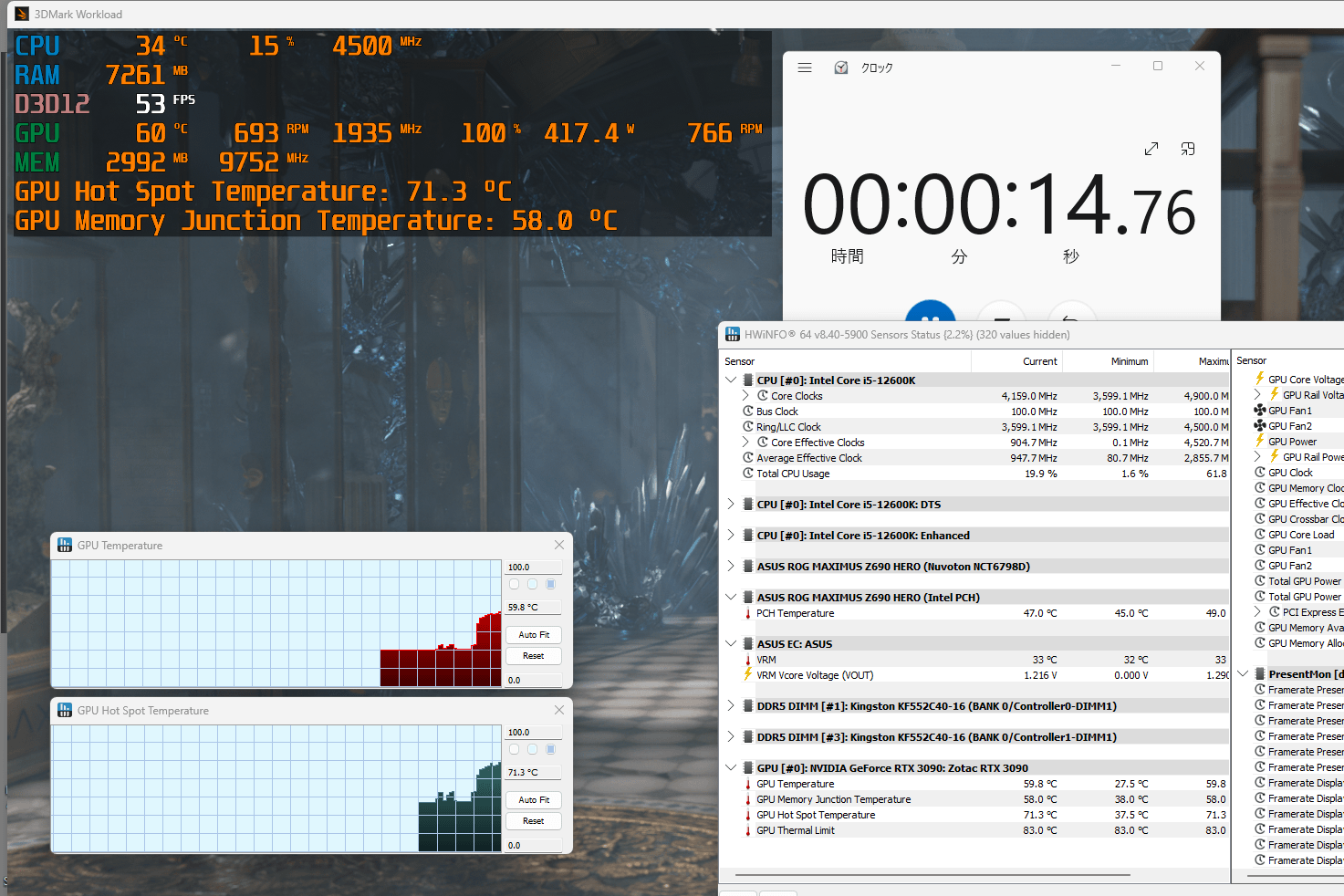Open the Clock app hamburger menu
Screen dimensions: 1344x896
tap(805, 68)
